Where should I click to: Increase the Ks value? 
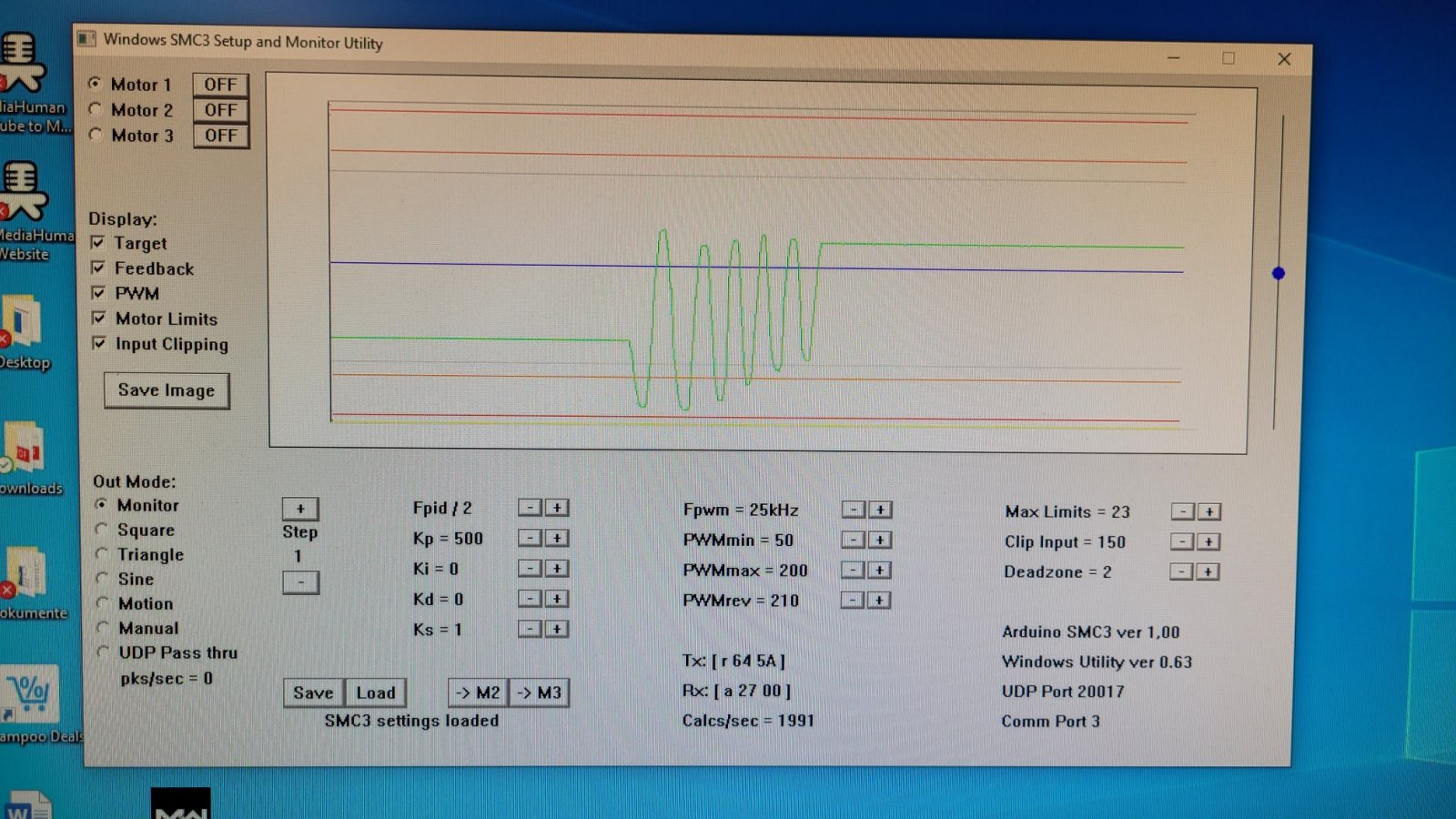(x=557, y=629)
